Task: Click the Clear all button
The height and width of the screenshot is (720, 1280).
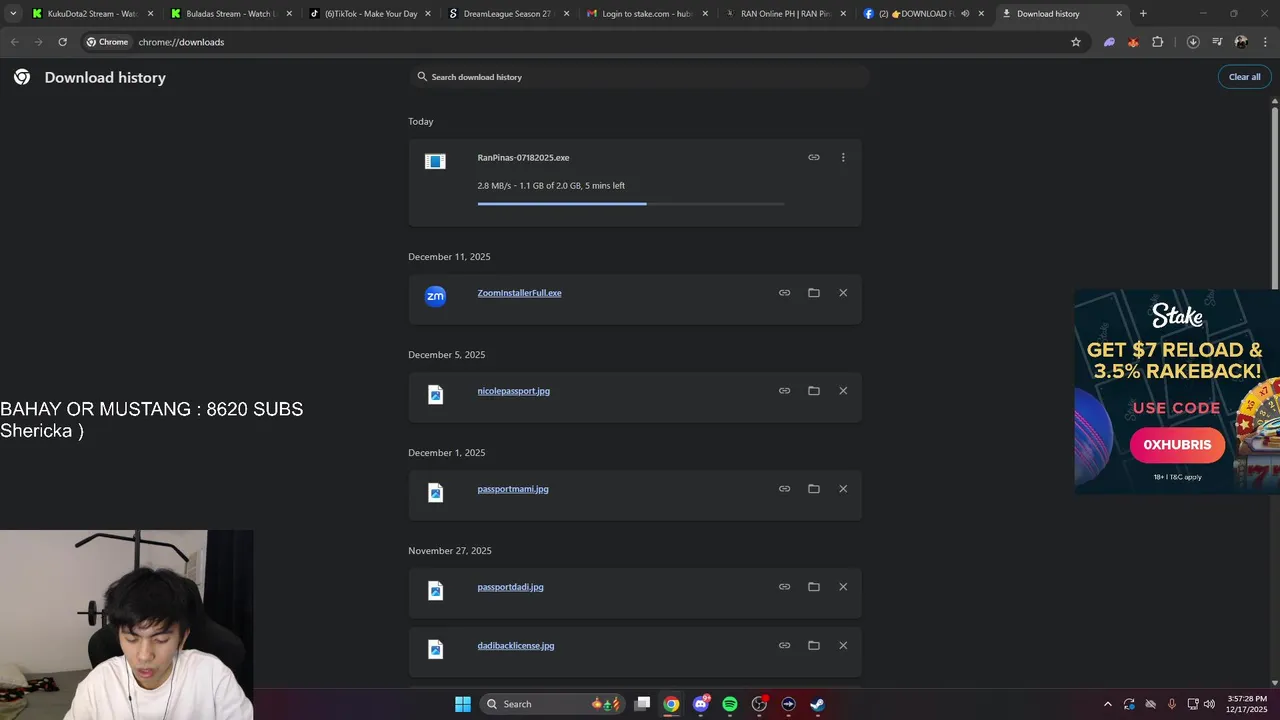Action: 1245,77
